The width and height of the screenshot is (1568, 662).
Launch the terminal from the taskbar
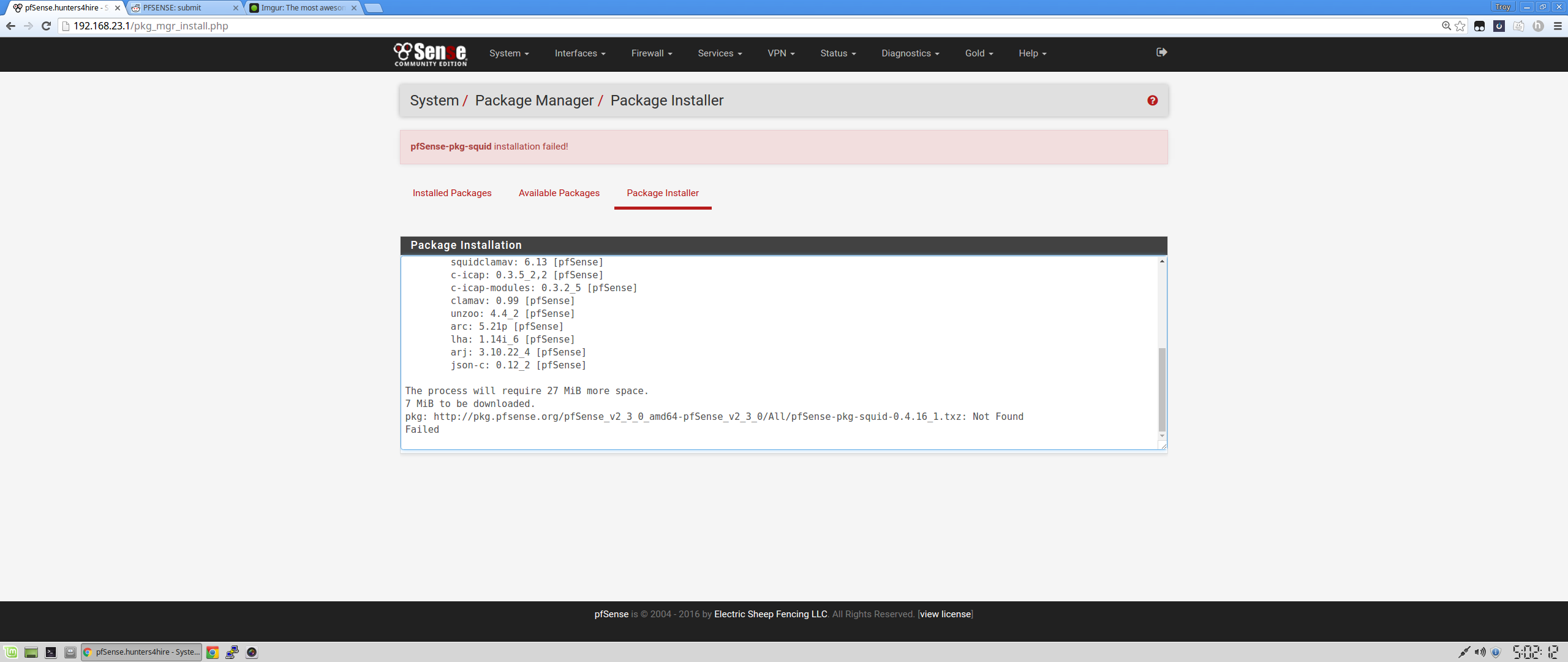(51, 652)
